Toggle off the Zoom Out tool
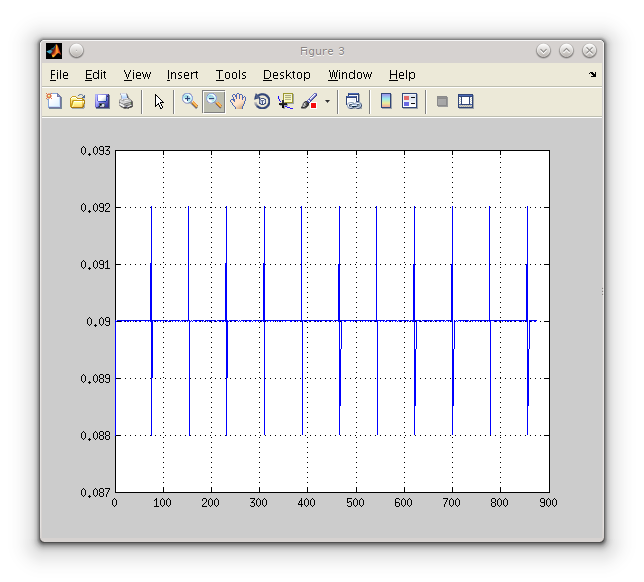 [213, 101]
